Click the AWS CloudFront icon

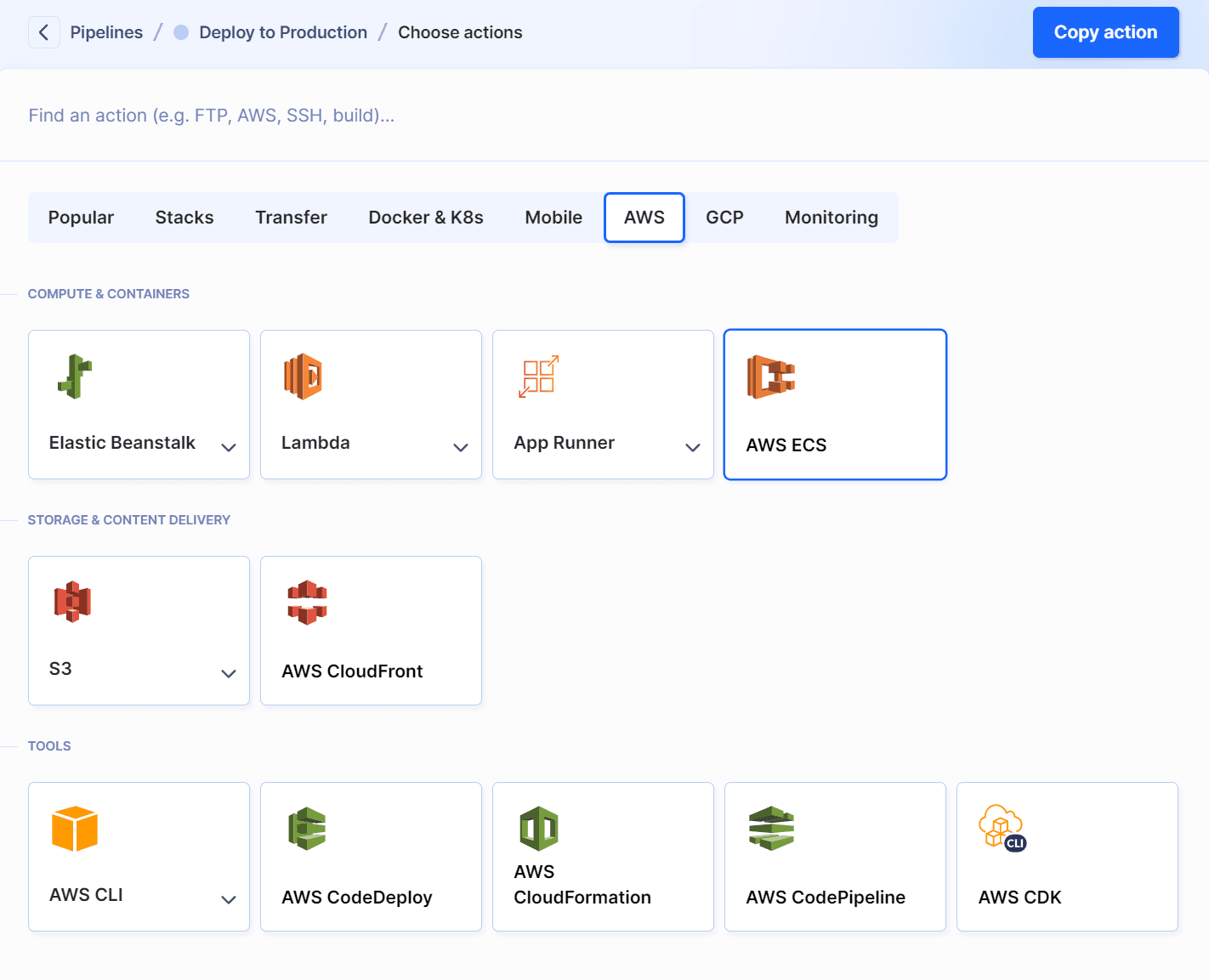click(306, 602)
